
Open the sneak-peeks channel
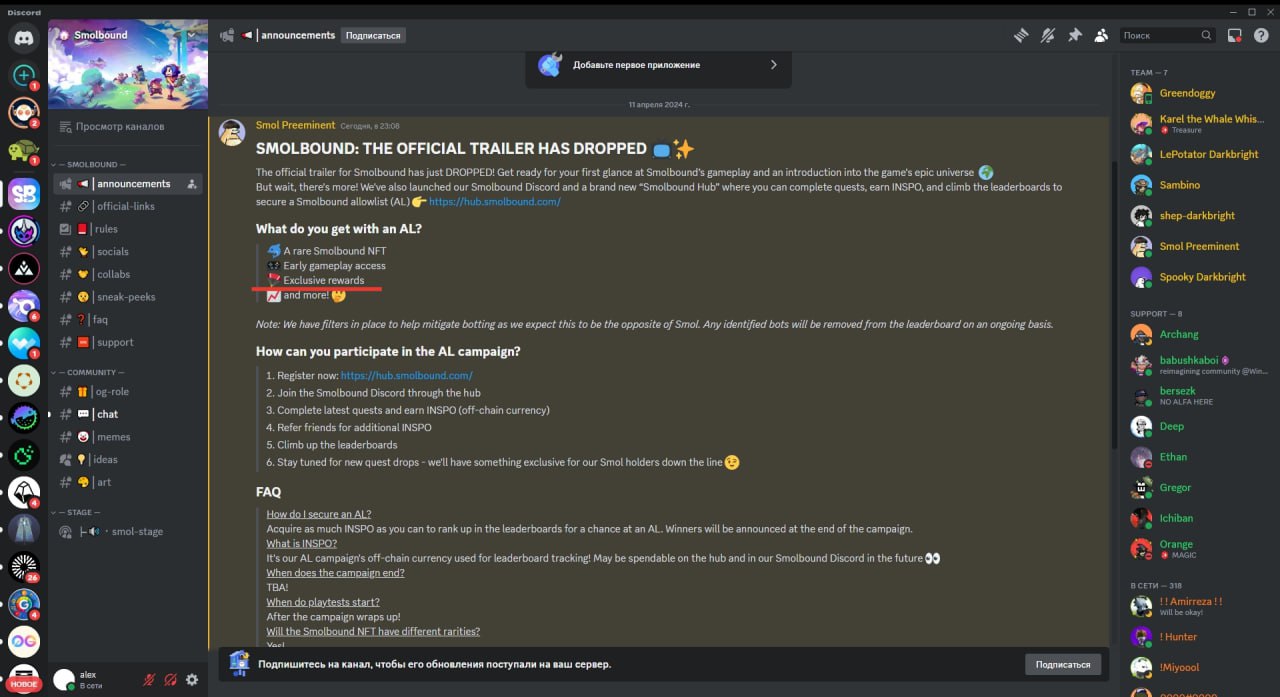128,297
